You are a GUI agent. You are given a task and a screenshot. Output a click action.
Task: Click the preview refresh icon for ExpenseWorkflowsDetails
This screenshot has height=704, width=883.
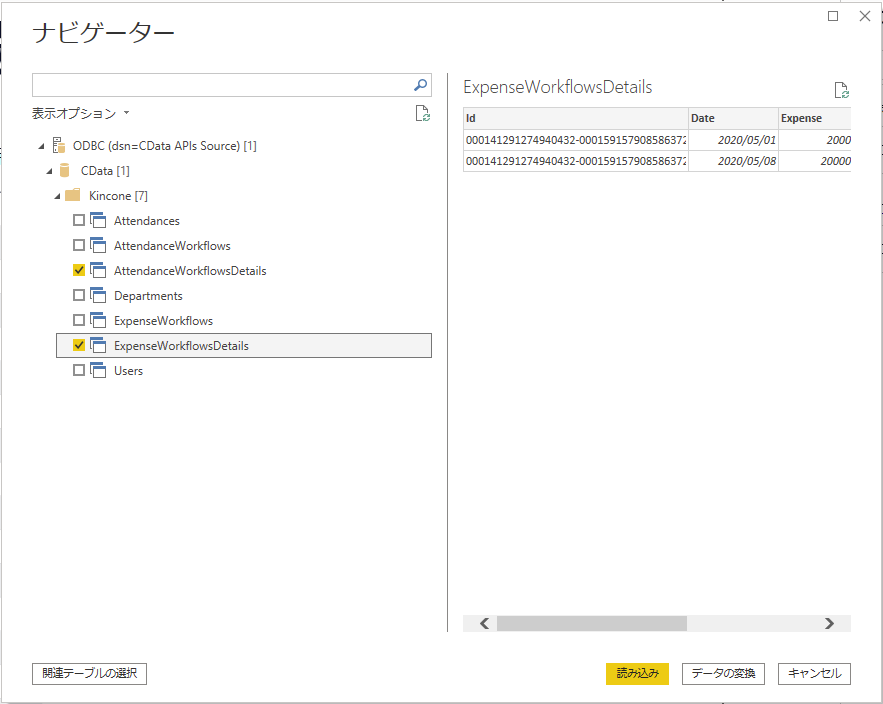point(841,90)
